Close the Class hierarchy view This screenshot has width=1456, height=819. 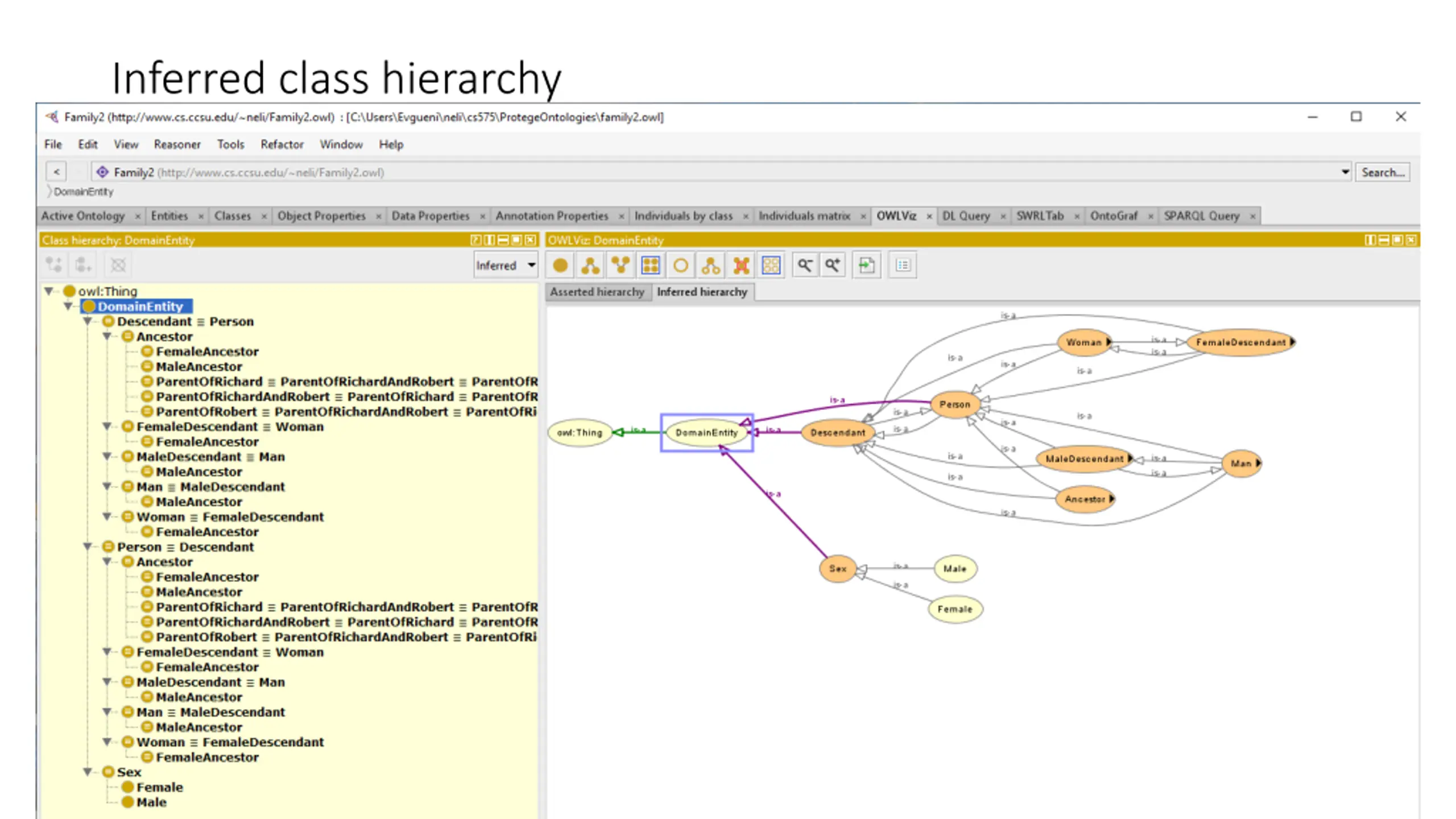point(530,241)
